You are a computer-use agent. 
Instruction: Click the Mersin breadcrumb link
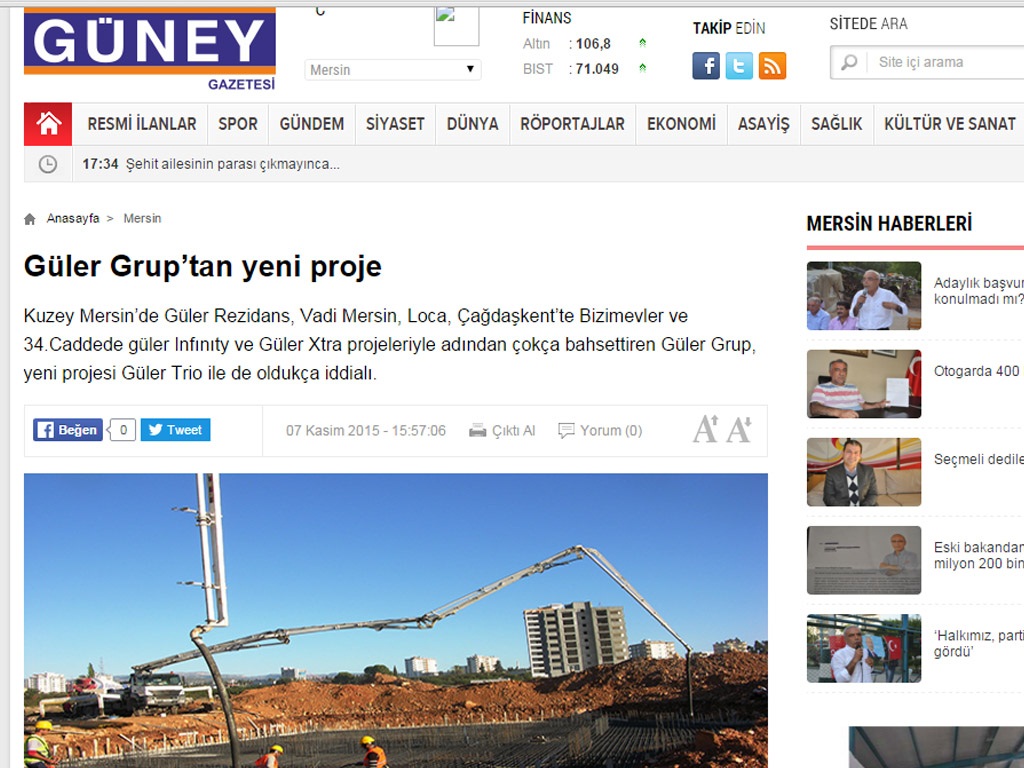pos(142,219)
